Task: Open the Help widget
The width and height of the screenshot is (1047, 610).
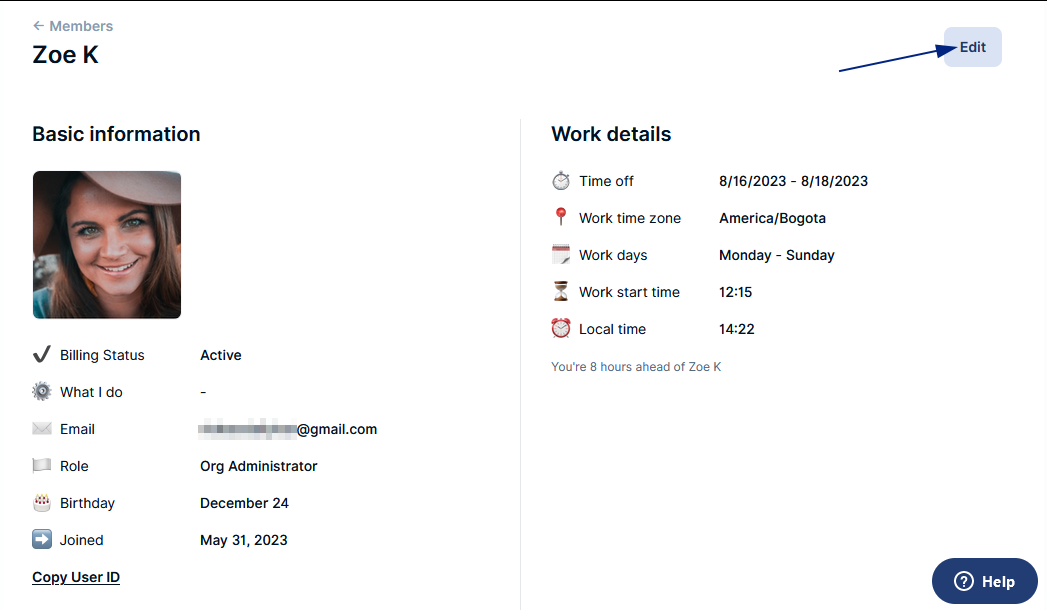Action: (984, 581)
